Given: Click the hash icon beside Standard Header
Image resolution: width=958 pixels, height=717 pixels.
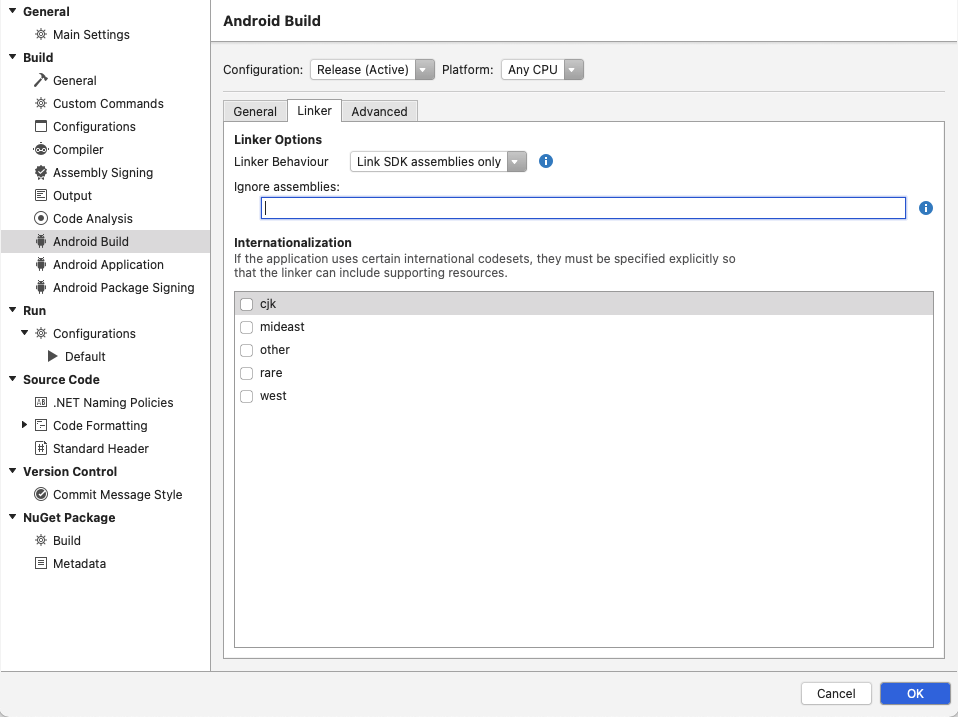Looking at the screenshot, I should (x=40, y=448).
